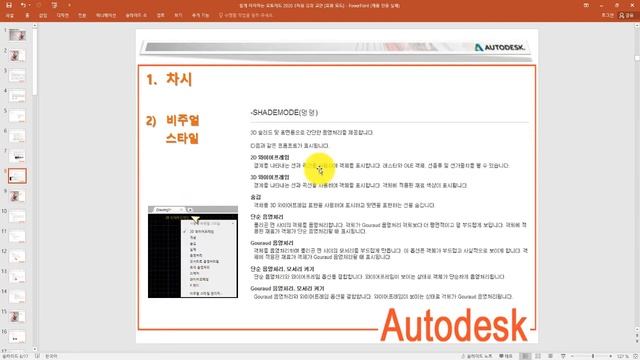Open the Undo history dropdown arrow

pos(29,5)
